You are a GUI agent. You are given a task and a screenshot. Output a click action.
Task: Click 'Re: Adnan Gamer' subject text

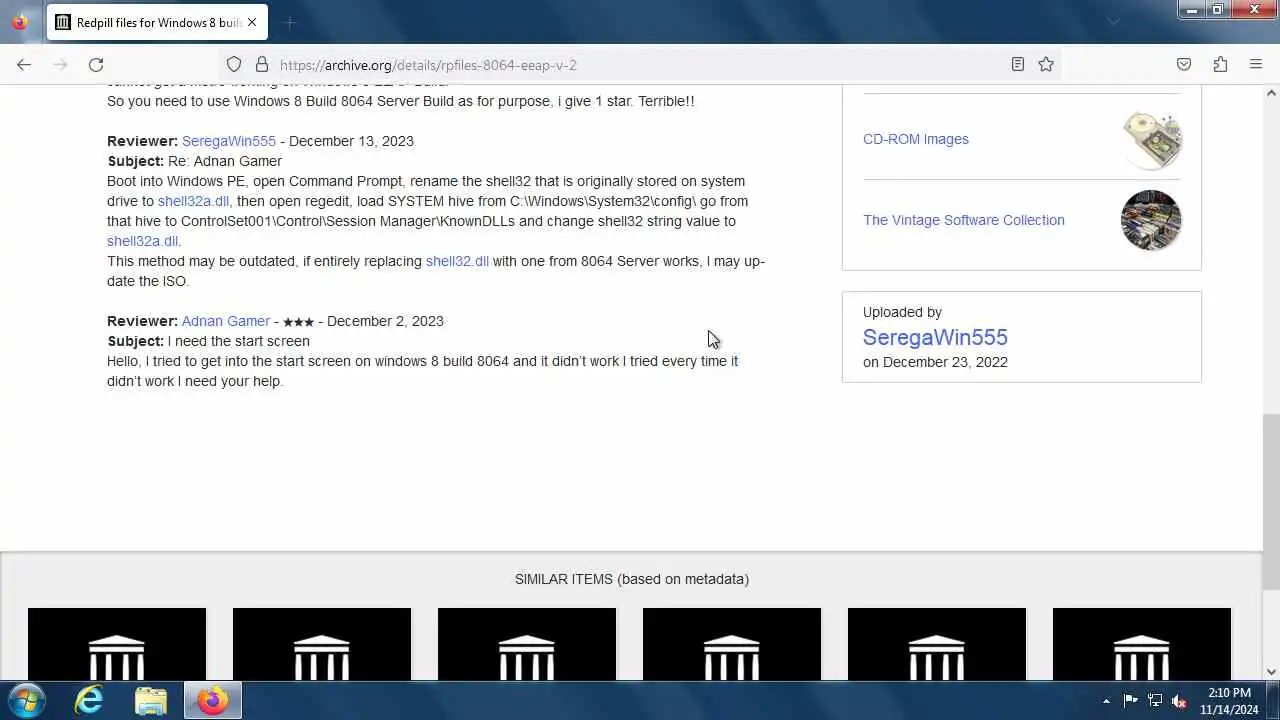[x=225, y=161]
